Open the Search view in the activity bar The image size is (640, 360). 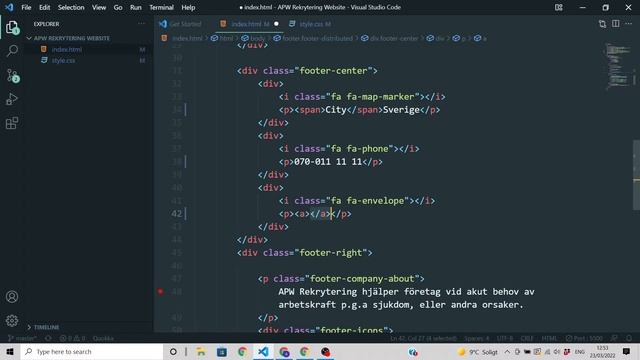[12, 51]
